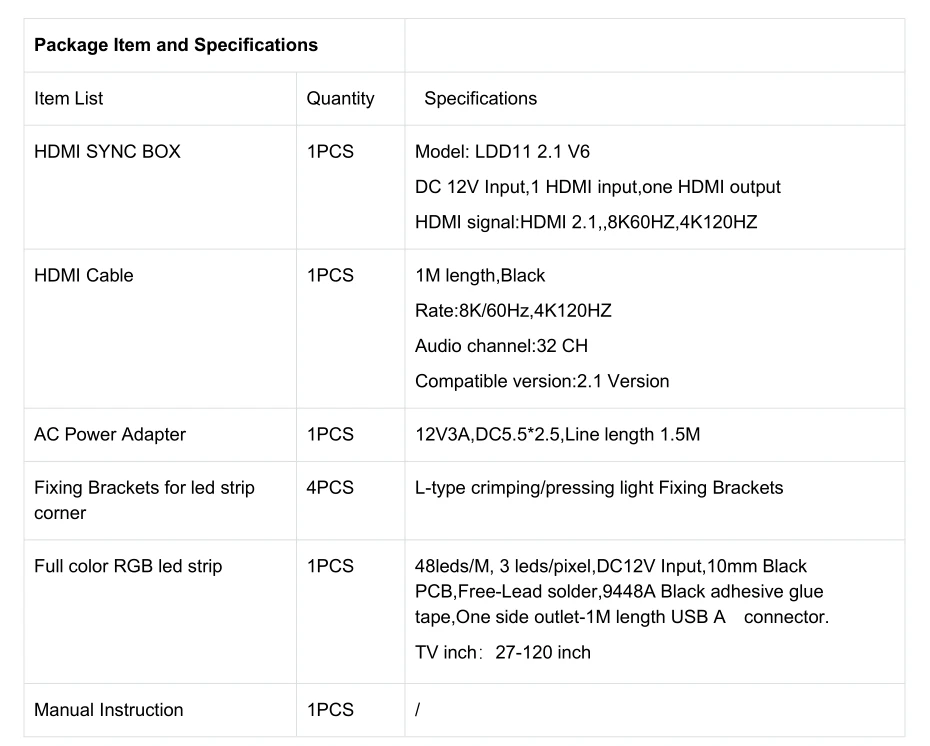Select the 'TV inch: 27-120 inch' line
The image size is (930, 746).
click(502, 653)
